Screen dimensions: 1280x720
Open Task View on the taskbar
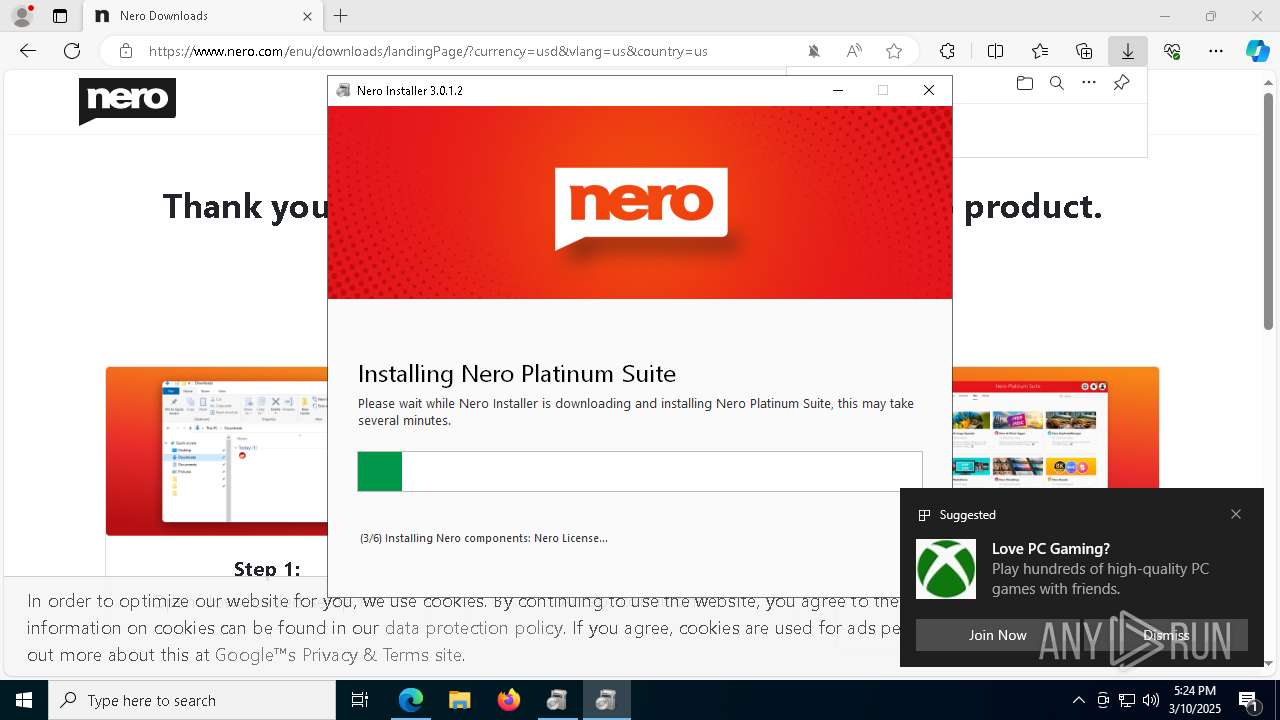point(360,700)
